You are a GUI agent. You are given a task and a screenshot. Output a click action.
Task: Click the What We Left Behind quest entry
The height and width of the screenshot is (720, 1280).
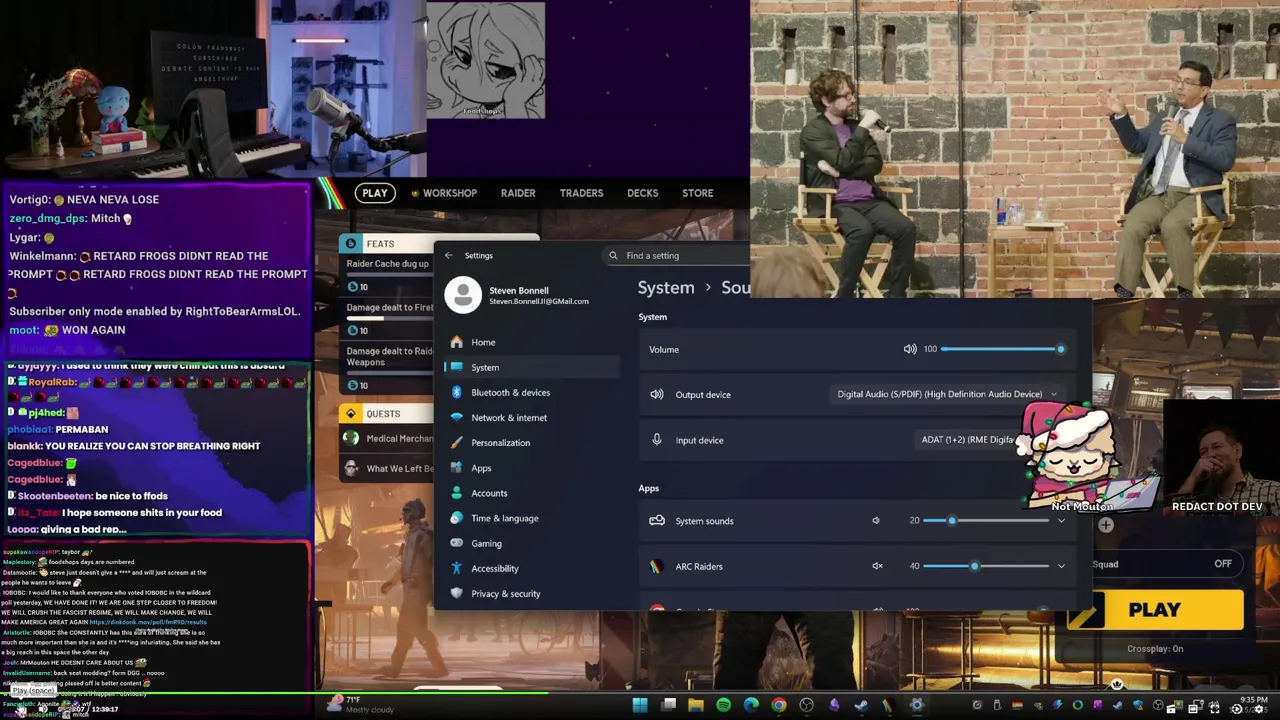click(388, 468)
